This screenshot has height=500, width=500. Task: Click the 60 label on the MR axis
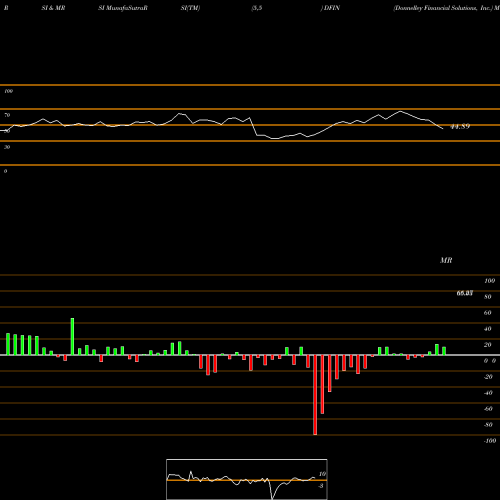[488, 313]
